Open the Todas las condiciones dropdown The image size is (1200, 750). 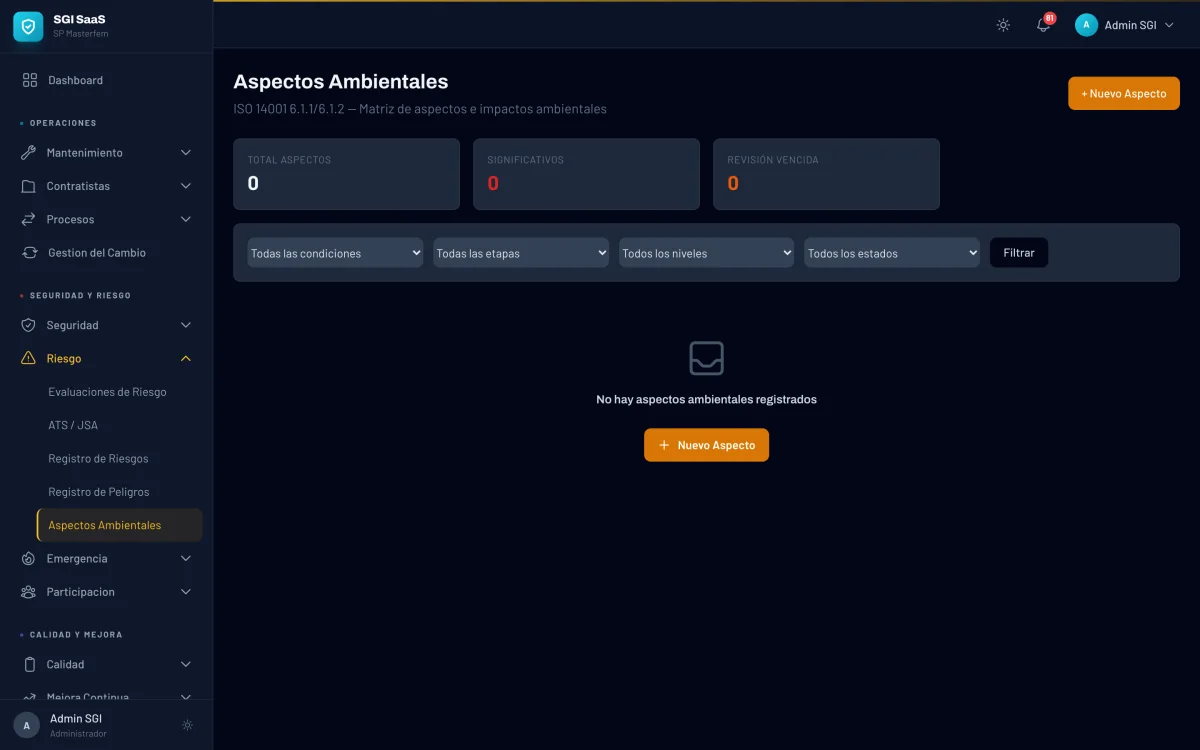335,253
